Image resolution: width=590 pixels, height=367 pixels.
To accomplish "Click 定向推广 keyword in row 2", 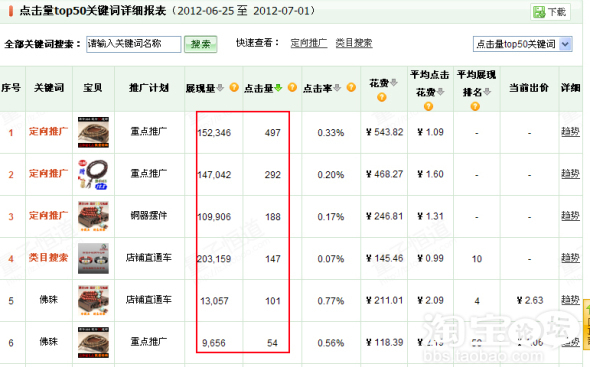I will [x=49, y=174].
